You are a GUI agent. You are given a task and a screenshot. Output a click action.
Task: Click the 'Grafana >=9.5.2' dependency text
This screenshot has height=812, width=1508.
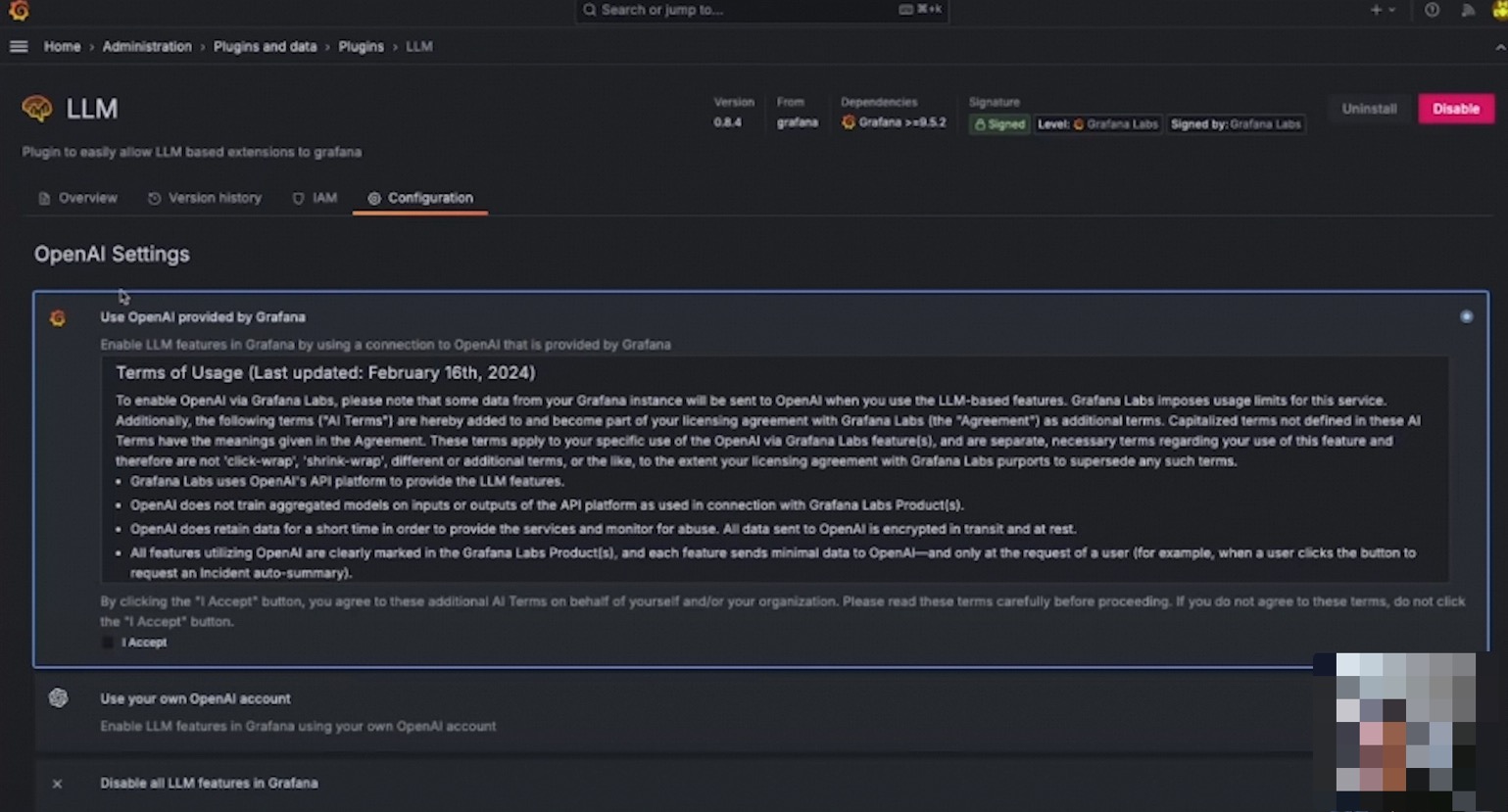point(902,122)
